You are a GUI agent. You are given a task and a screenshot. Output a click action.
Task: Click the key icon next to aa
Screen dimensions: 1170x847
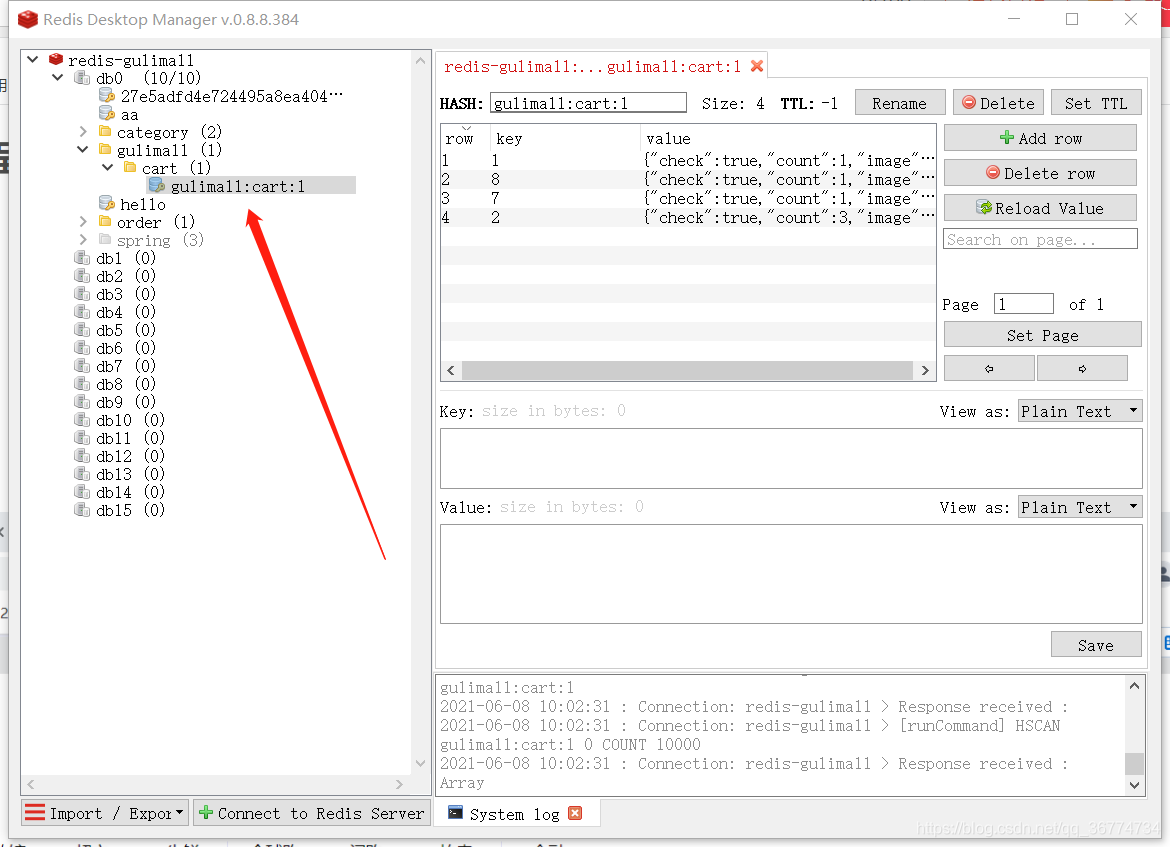[x=107, y=113]
